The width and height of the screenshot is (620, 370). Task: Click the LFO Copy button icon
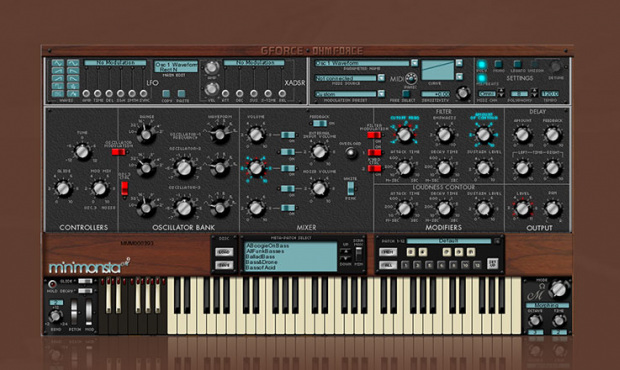click(x=166, y=94)
